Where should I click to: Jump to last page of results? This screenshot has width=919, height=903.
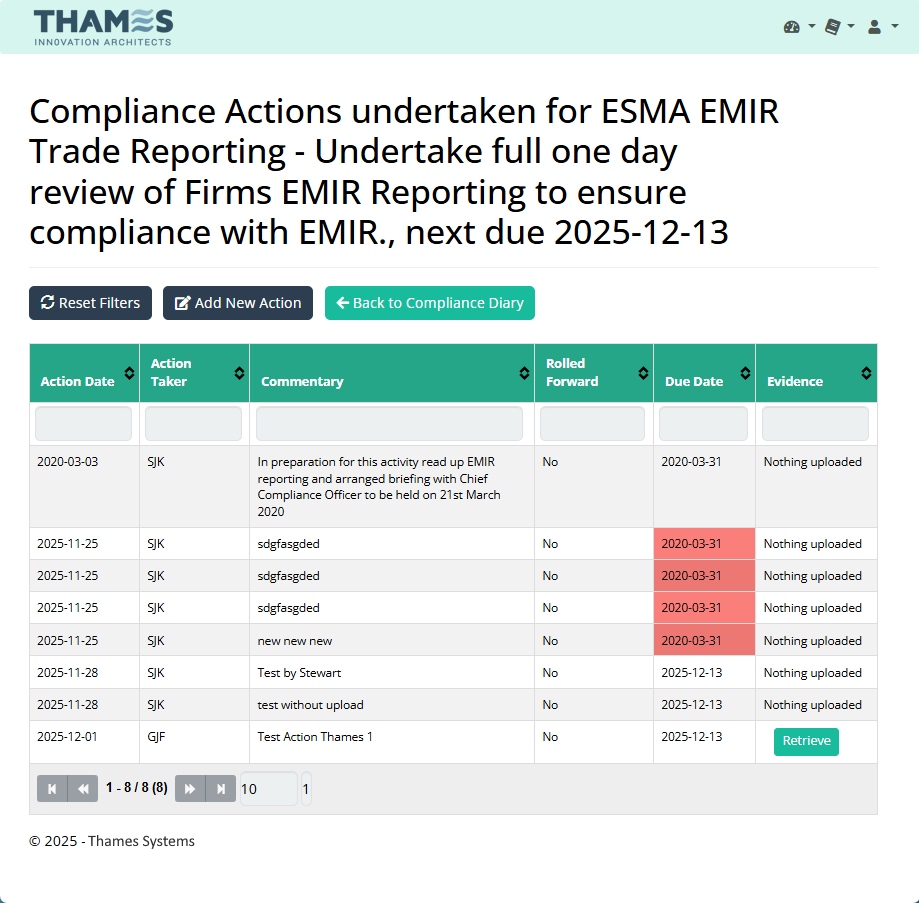[221, 789]
